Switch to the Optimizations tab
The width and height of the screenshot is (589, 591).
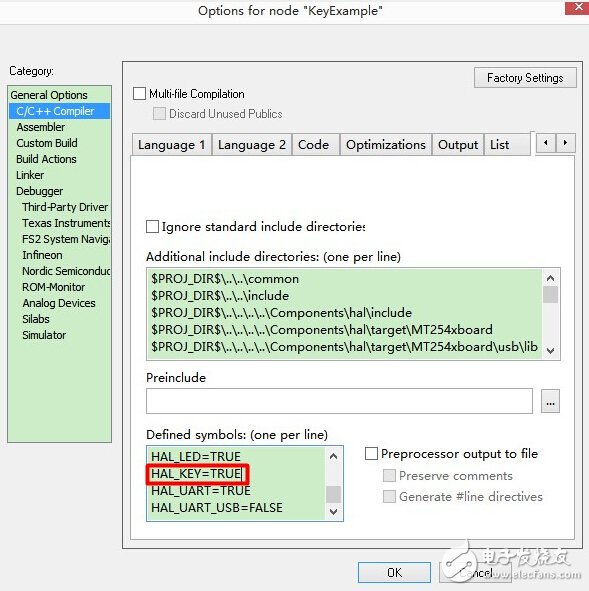(x=386, y=145)
